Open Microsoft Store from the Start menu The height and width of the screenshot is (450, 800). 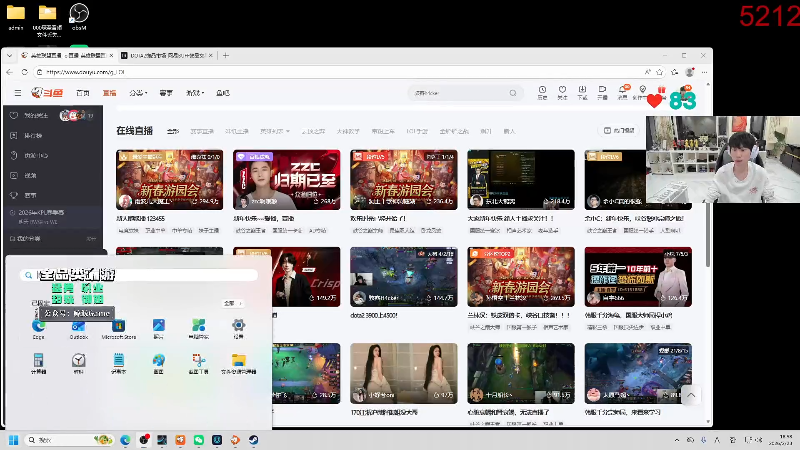118,326
